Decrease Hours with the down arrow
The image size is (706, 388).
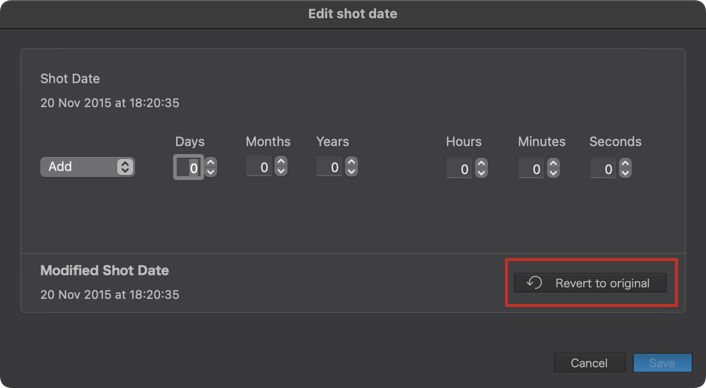point(481,173)
